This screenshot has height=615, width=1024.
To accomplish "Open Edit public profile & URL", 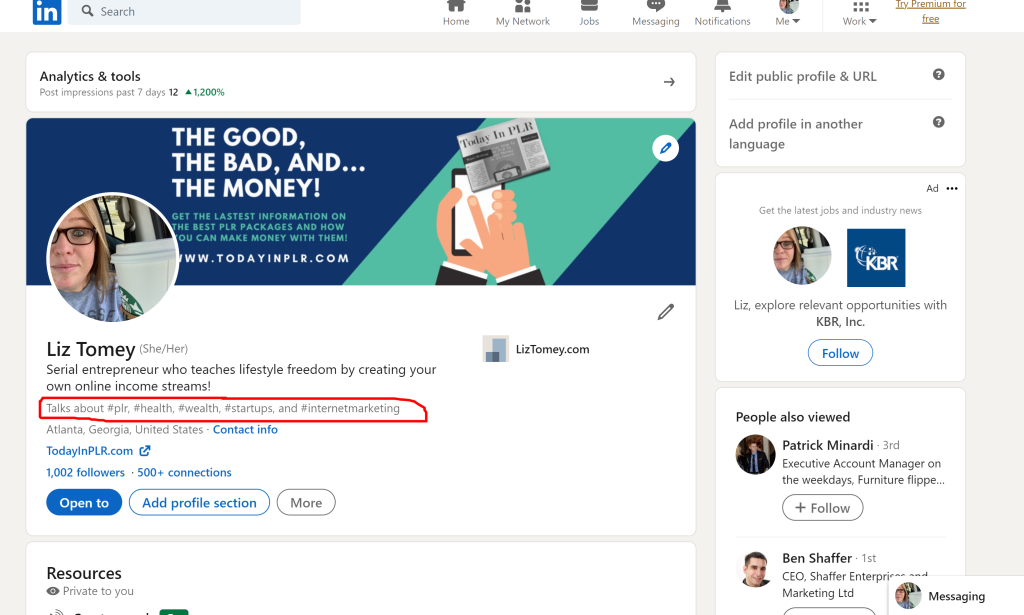I will 803,76.
